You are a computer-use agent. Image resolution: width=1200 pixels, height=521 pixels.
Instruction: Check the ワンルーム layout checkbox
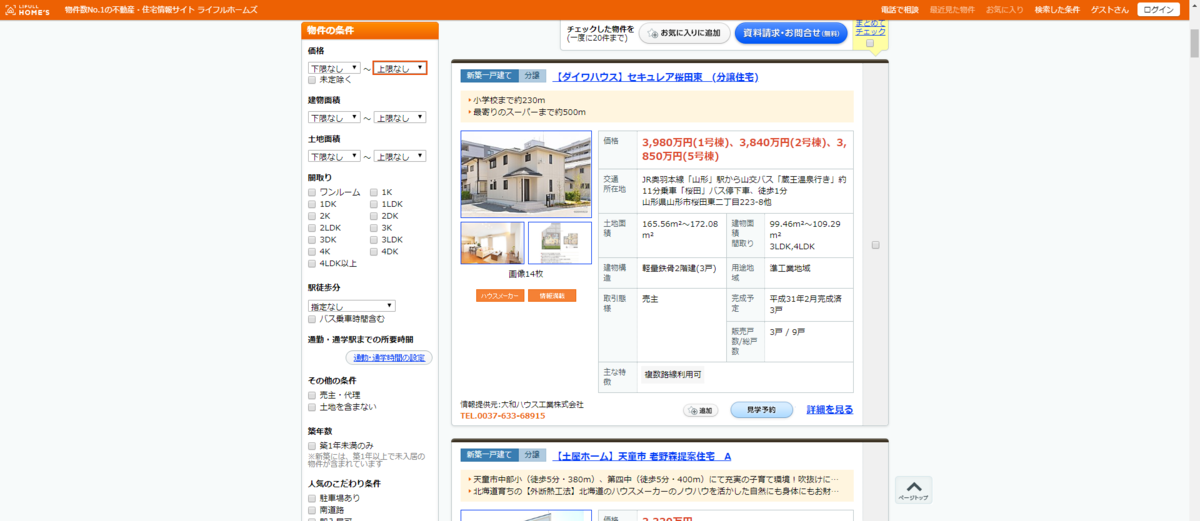coord(313,192)
